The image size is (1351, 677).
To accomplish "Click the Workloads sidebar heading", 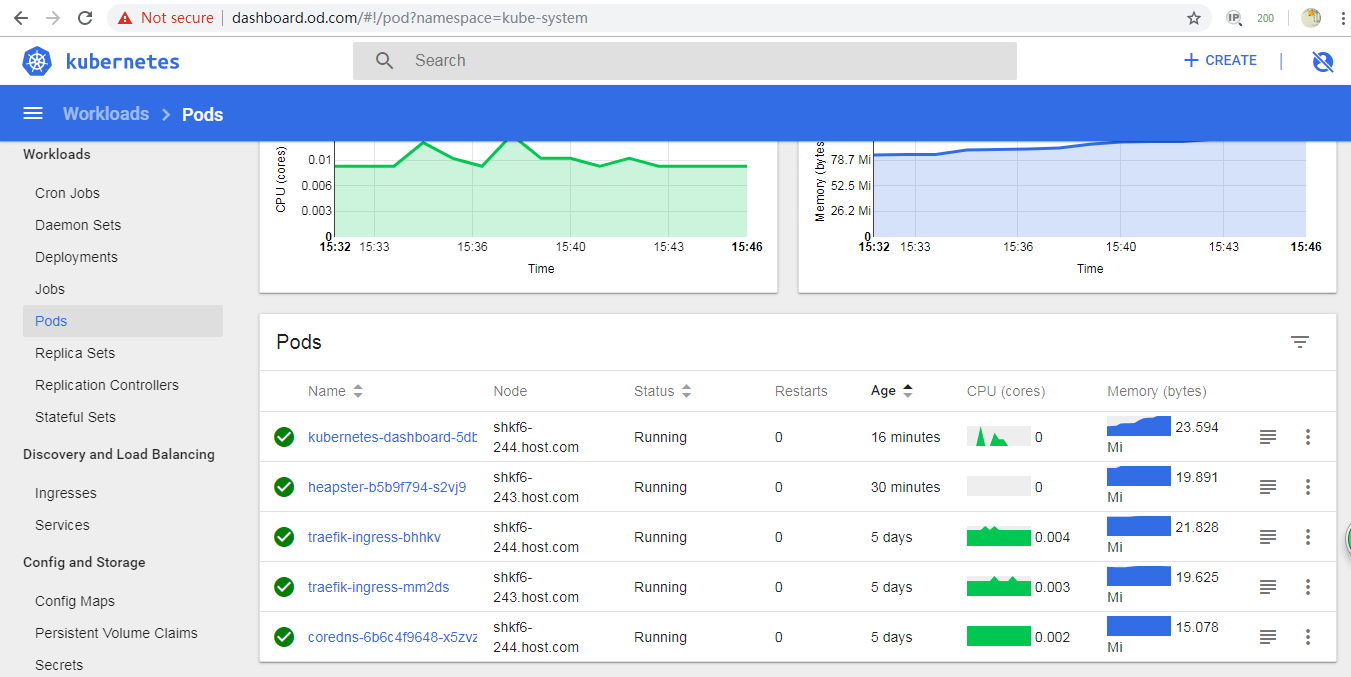I will coord(57,154).
